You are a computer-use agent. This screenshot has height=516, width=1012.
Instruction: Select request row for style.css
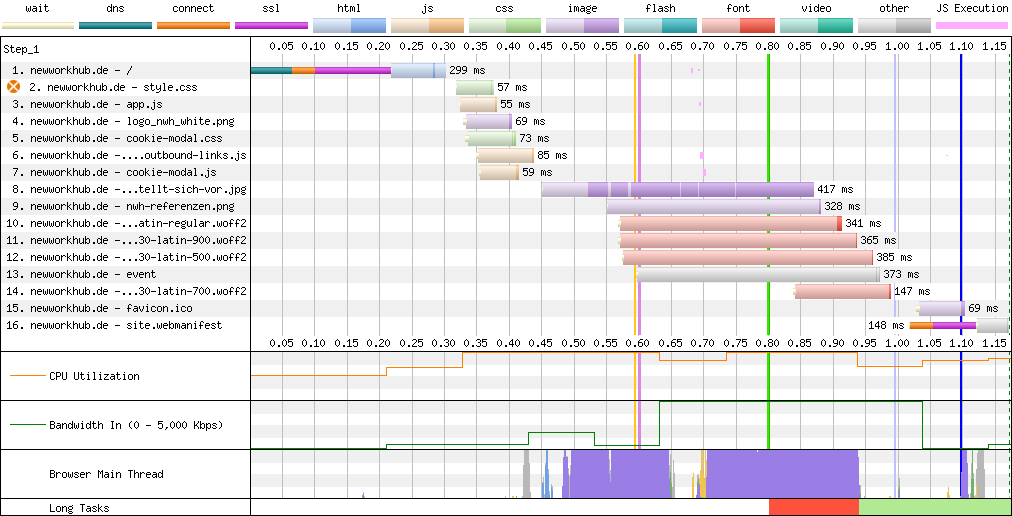point(113,87)
